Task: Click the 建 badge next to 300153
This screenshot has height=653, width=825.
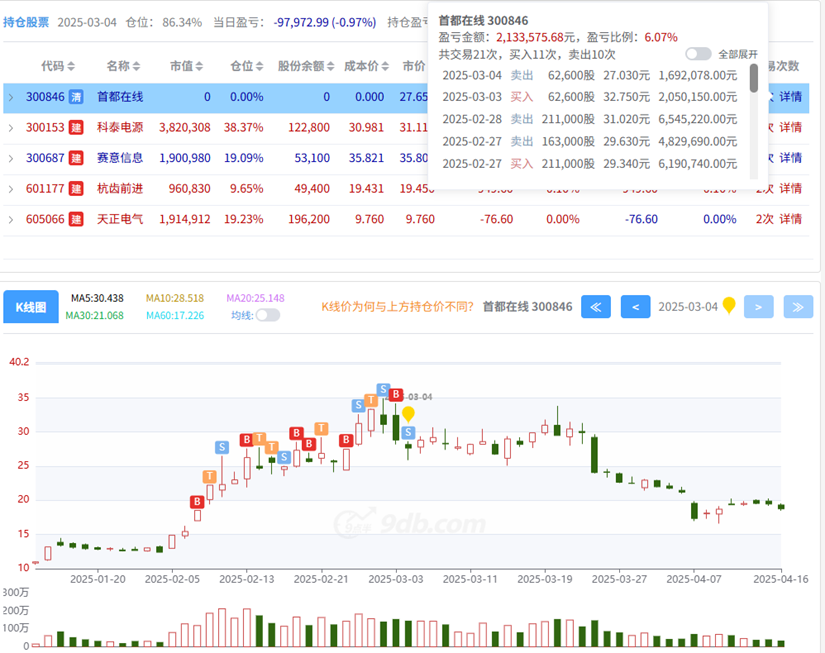Action: [x=76, y=128]
